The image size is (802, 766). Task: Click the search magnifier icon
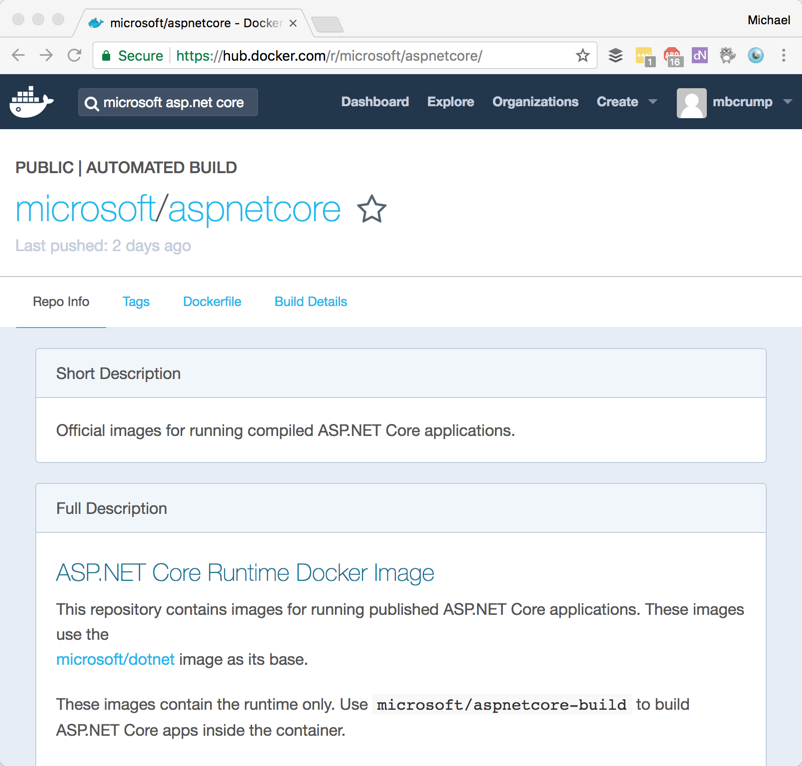pyautogui.click(x=92, y=104)
